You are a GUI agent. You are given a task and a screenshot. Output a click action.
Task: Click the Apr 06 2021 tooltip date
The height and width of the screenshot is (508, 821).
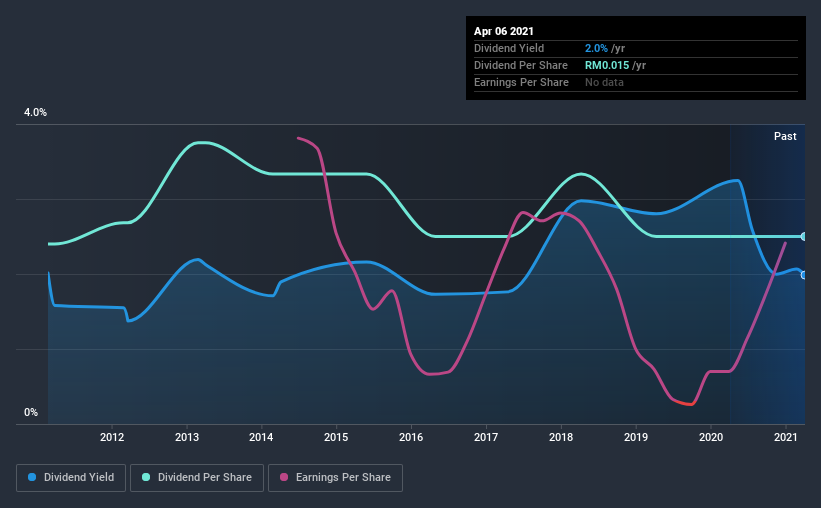[504, 31]
